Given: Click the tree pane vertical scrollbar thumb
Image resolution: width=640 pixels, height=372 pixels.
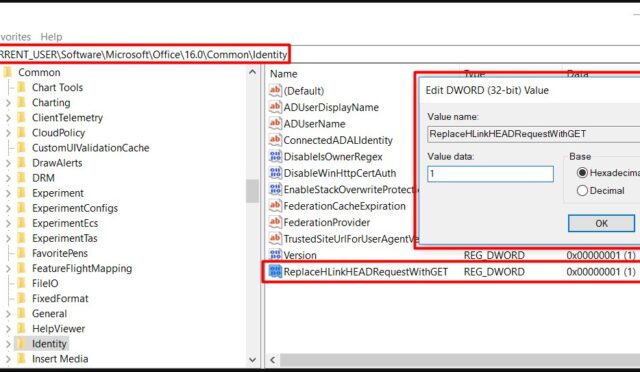Looking at the screenshot, I should pos(253,191).
